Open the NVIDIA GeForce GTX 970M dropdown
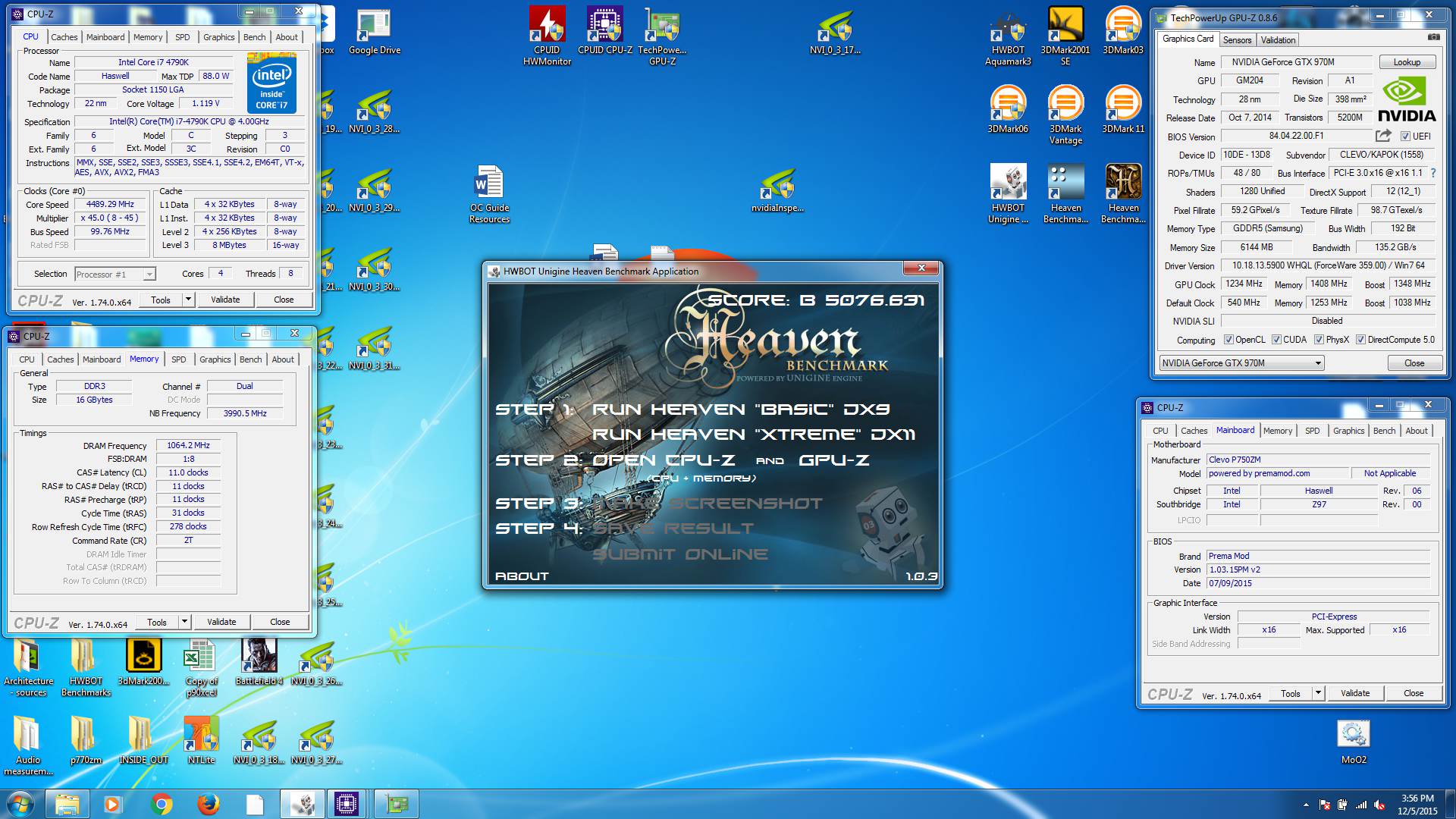Viewport: 1456px width, 819px height. click(1241, 363)
